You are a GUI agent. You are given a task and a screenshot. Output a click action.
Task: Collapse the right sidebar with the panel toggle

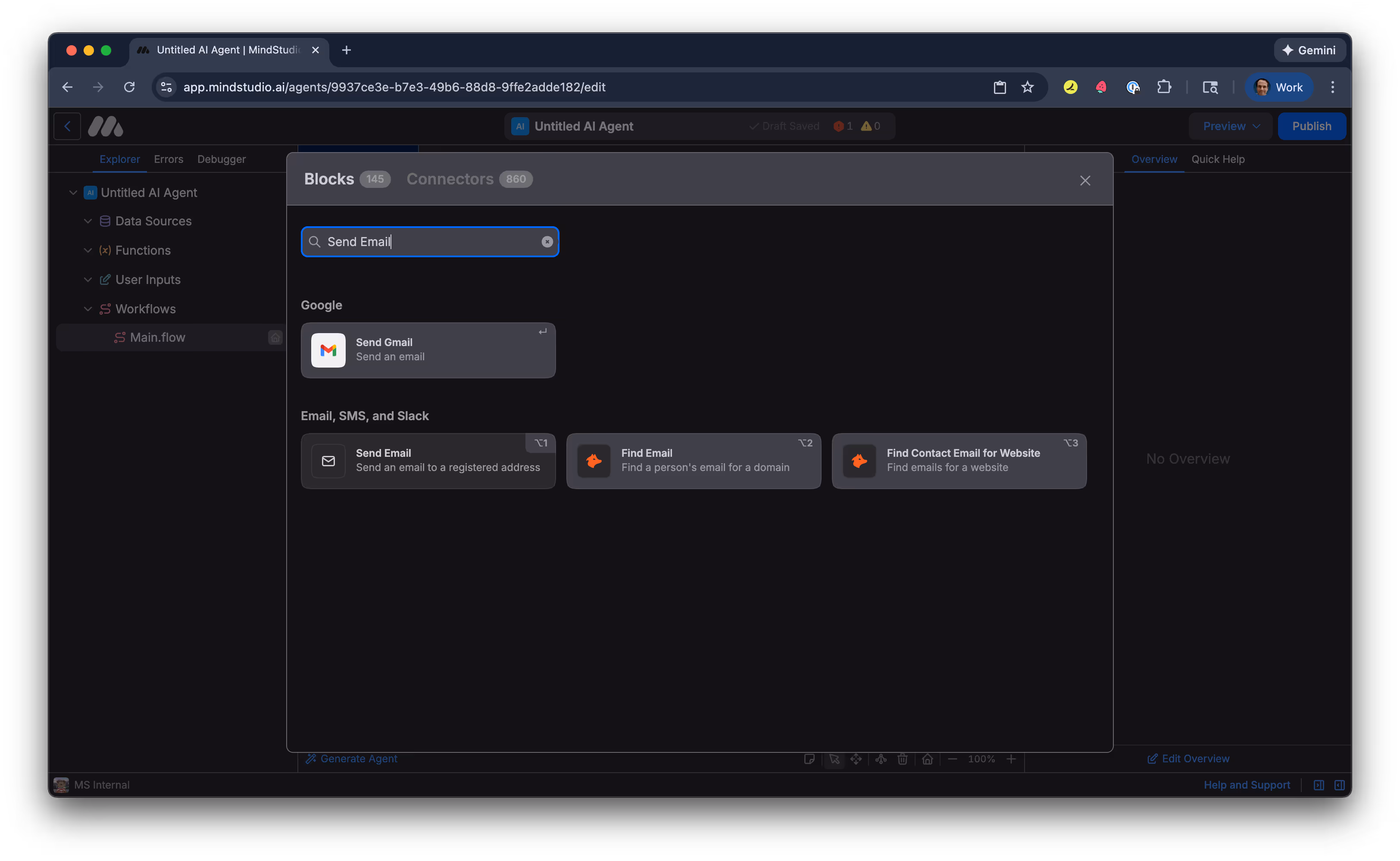(x=1319, y=785)
